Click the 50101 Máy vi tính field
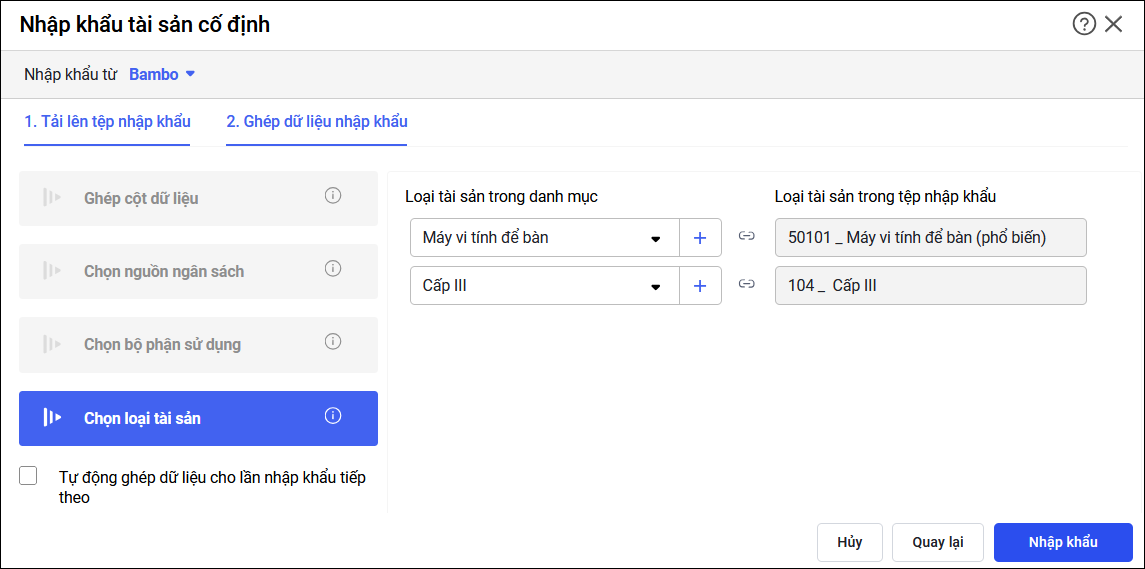1145x569 pixels. 930,238
